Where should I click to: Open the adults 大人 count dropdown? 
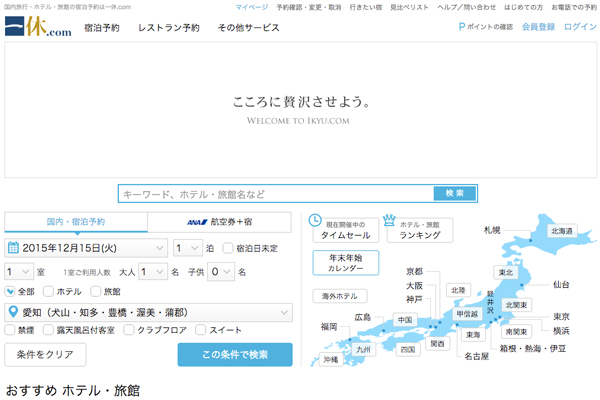pos(153,272)
